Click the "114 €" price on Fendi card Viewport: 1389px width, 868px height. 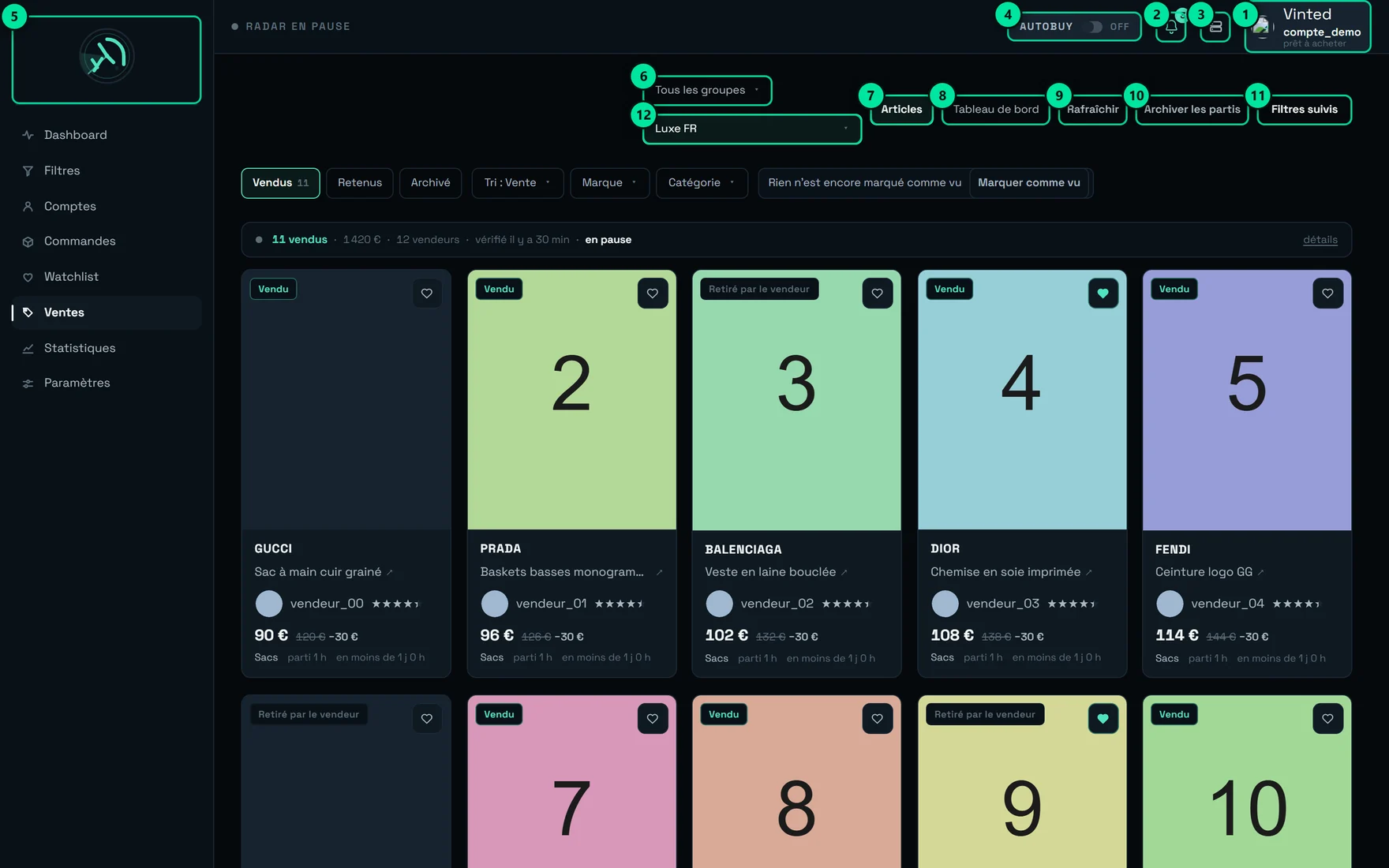click(x=1177, y=635)
